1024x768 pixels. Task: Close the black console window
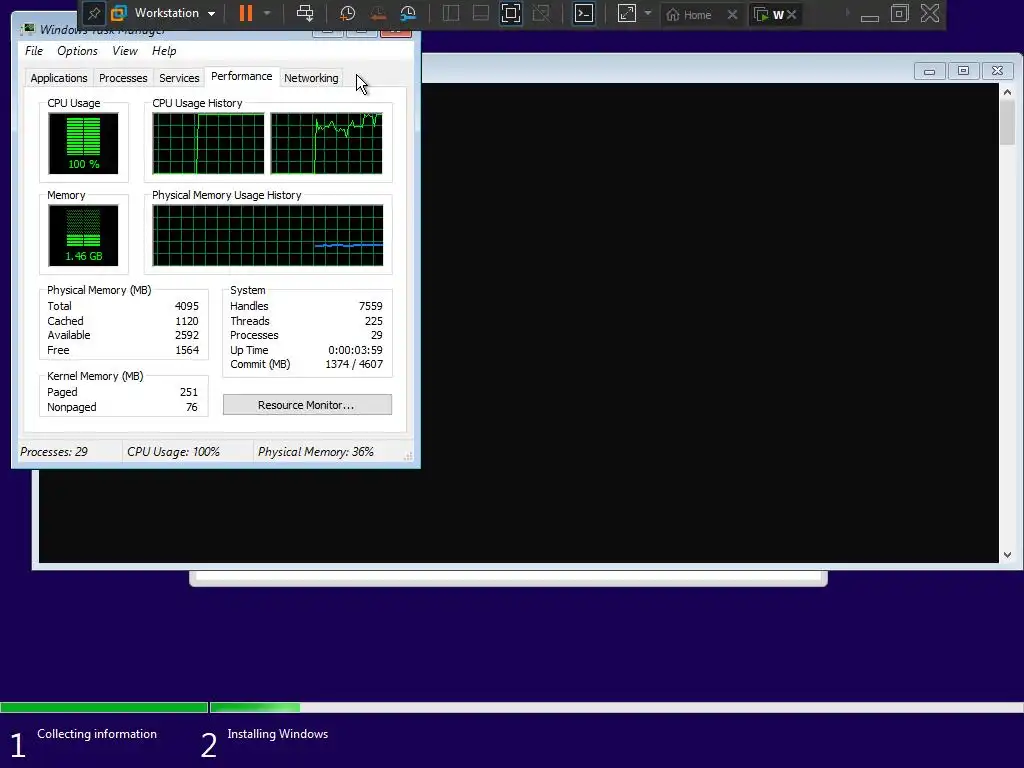pos(997,71)
